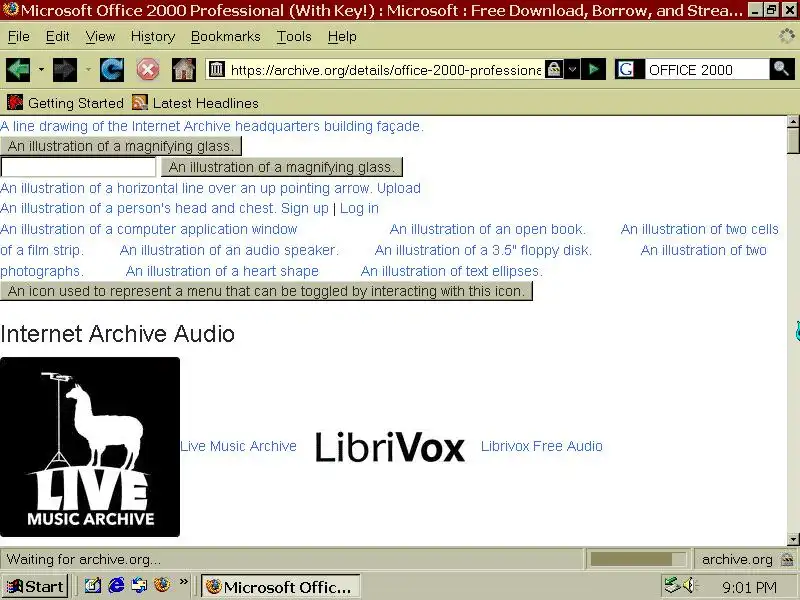The height and width of the screenshot is (600, 800).
Task: Stop page loading with the red Stop icon
Action: [148, 69]
